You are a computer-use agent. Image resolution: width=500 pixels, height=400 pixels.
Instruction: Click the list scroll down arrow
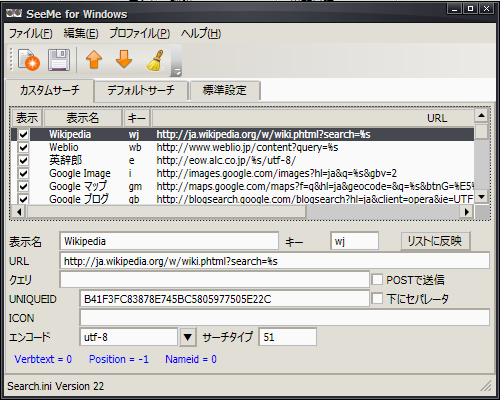click(x=481, y=197)
